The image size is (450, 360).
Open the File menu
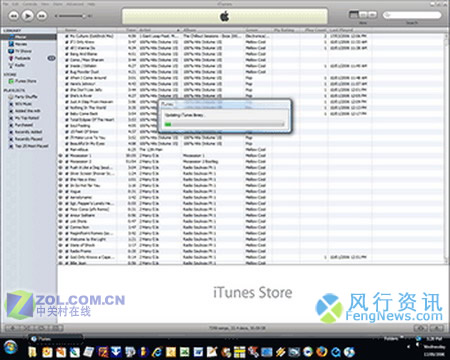[x=6, y=4]
